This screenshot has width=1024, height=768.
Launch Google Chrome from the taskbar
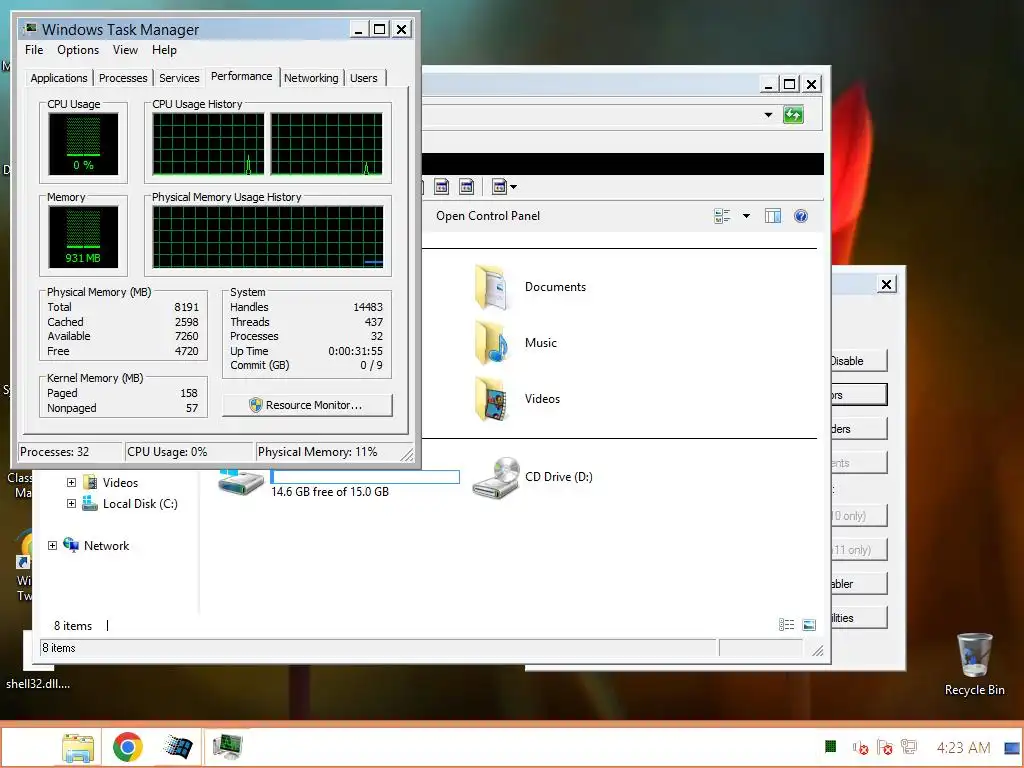pyautogui.click(x=127, y=747)
